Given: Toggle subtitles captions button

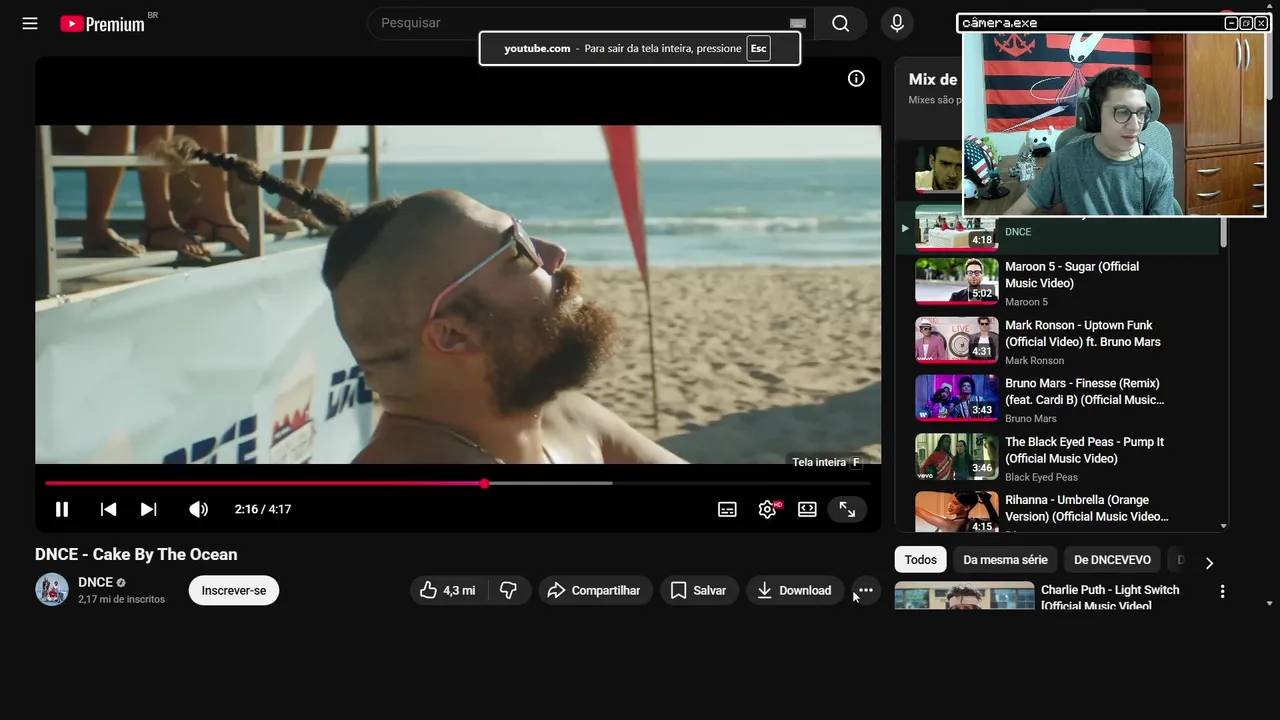Looking at the screenshot, I should click(727, 509).
